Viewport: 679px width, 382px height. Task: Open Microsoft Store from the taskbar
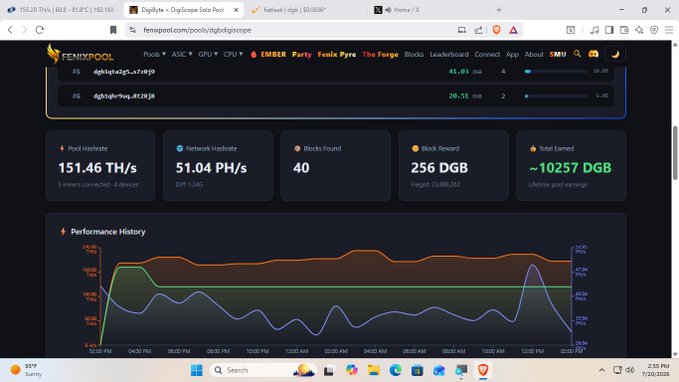click(x=417, y=370)
